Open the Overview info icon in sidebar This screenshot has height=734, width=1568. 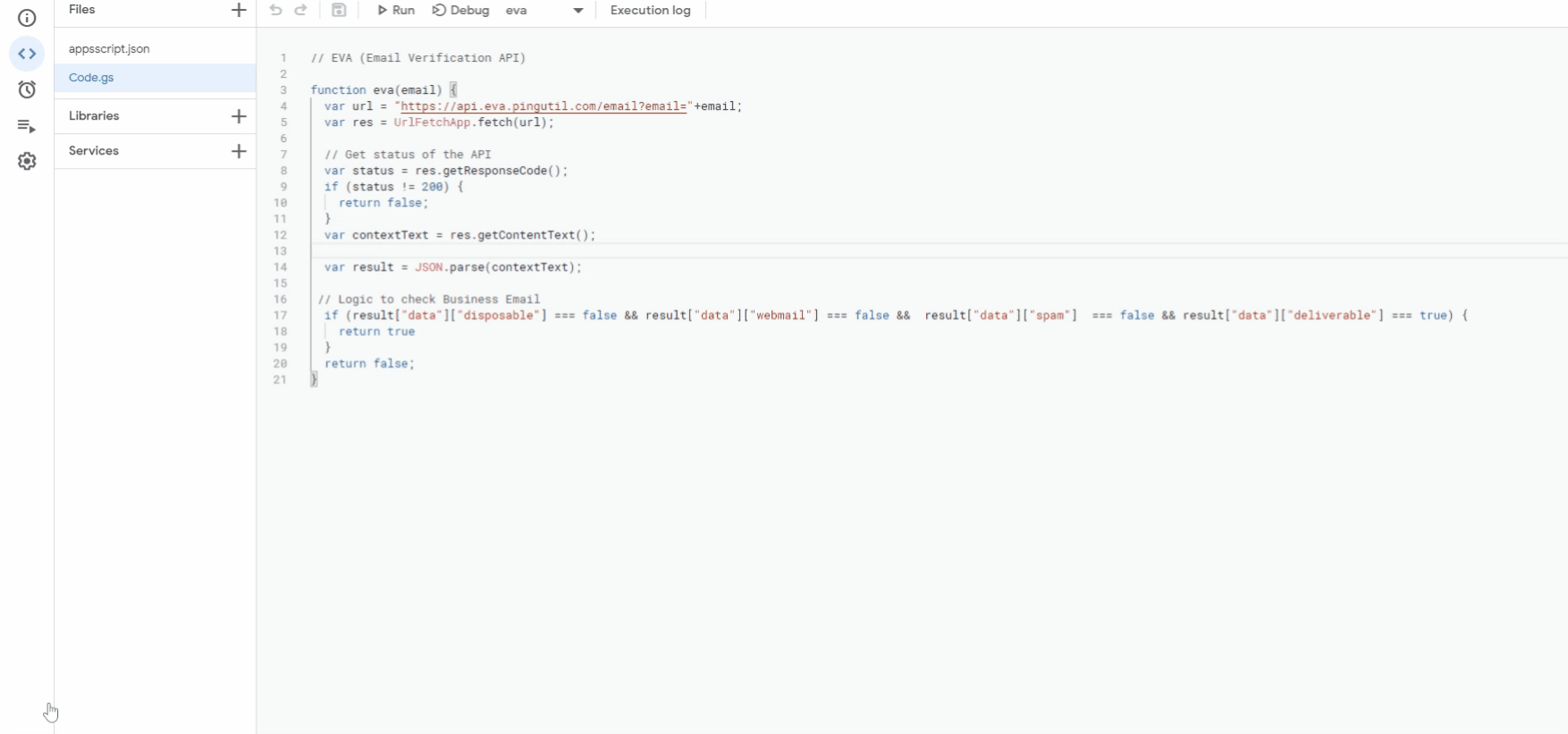point(27,18)
